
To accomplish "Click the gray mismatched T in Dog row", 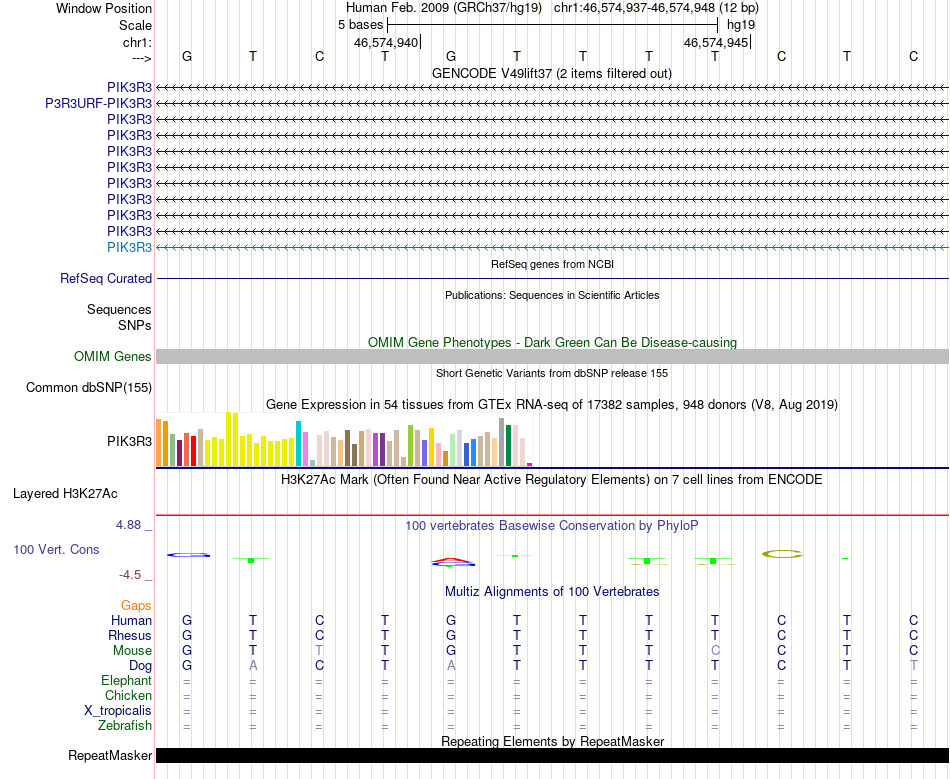I will tap(914, 666).
